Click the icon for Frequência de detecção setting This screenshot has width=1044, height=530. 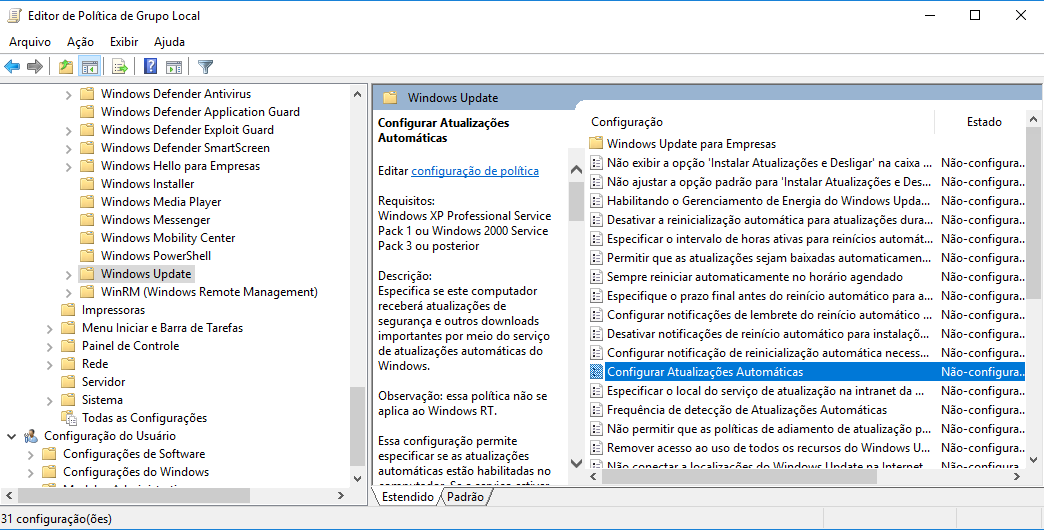coord(597,409)
